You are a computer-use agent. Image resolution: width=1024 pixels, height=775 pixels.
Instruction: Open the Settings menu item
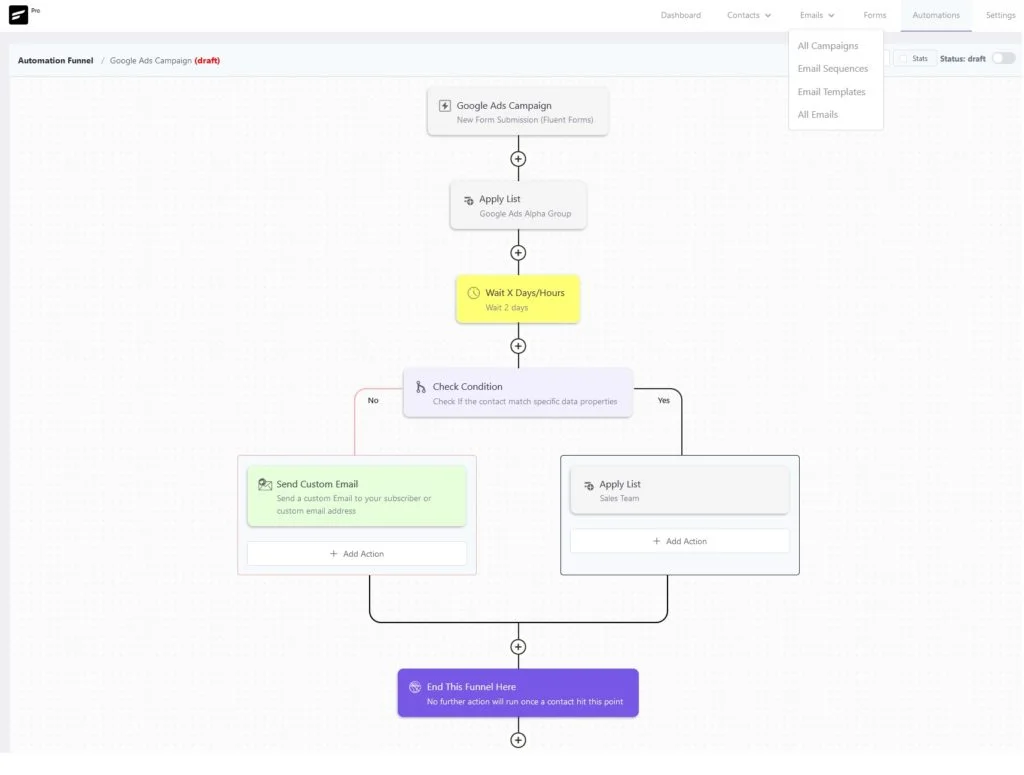click(x=1000, y=15)
